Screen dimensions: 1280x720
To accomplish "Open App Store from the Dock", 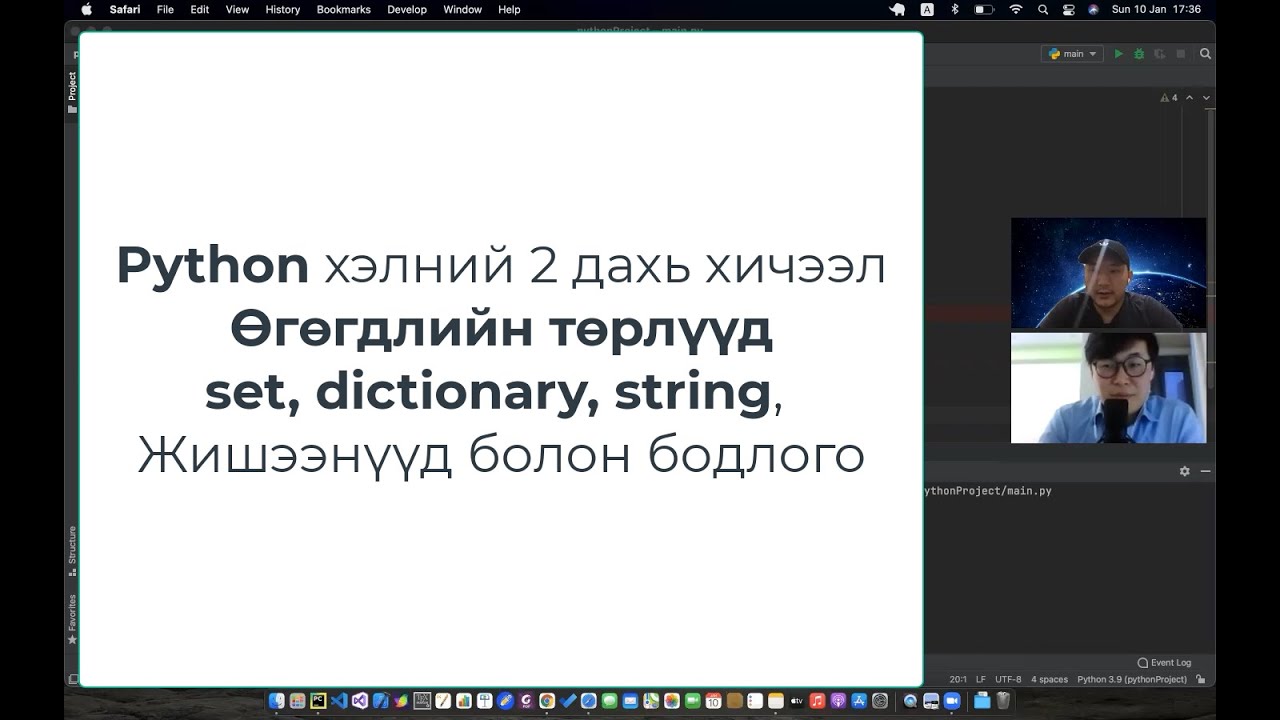I will pos(858,701).
